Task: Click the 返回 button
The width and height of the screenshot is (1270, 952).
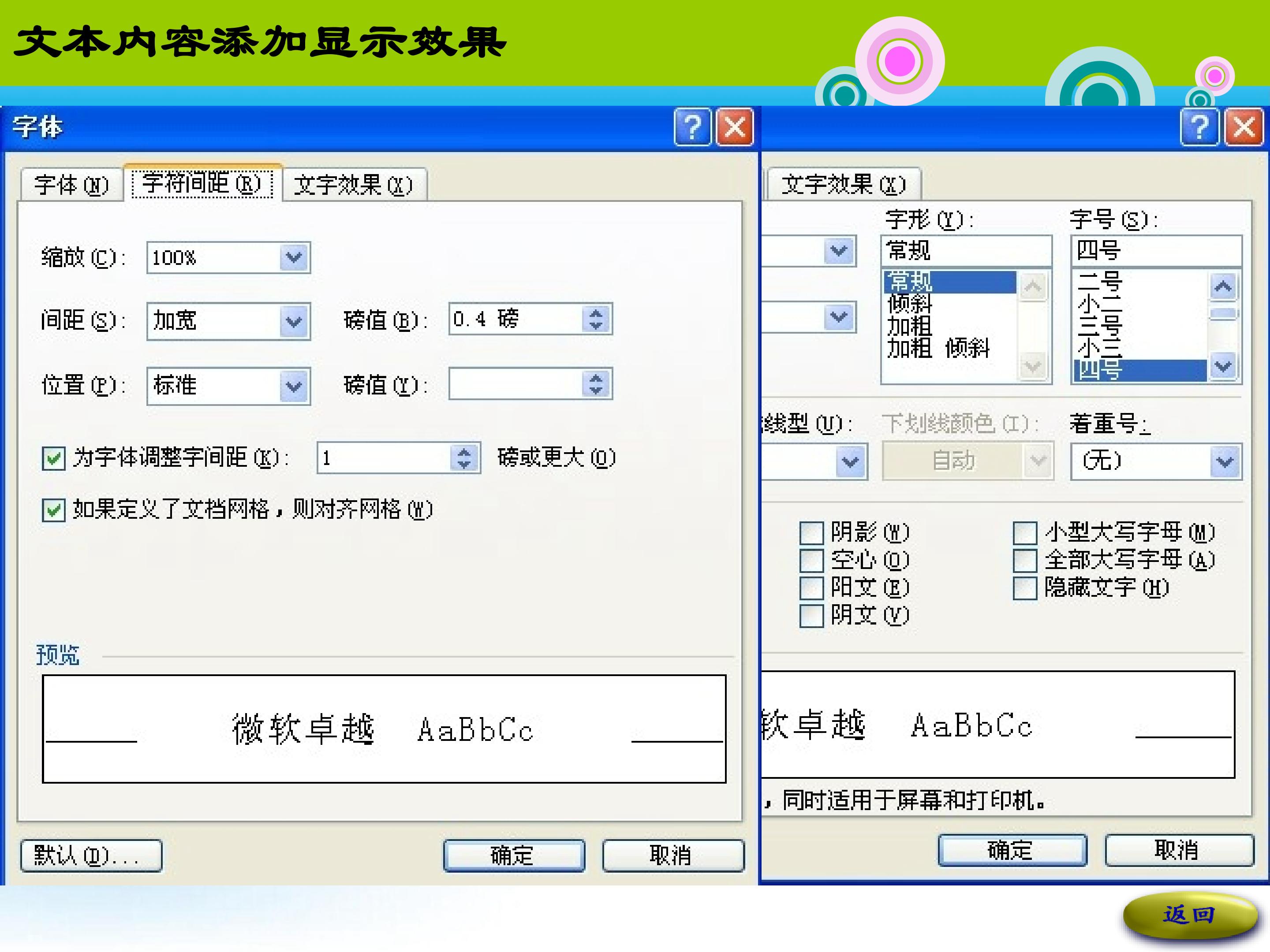Action: point(1190,915)
